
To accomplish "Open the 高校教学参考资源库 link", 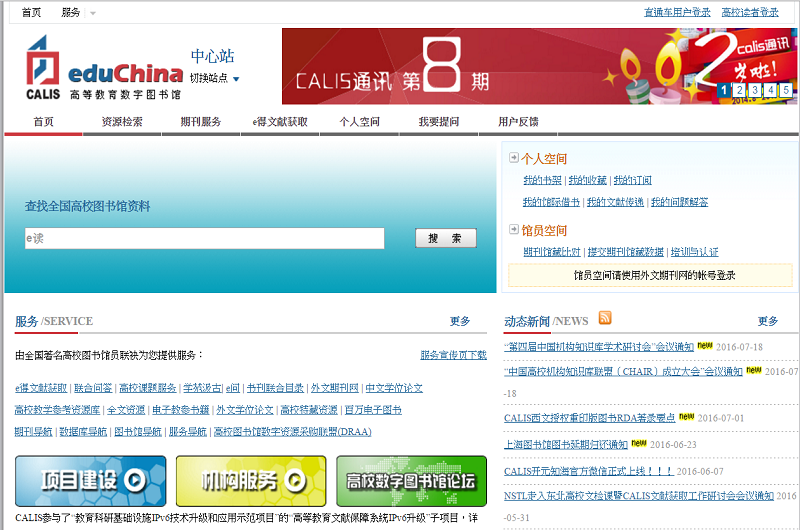I will click(57, 410).
